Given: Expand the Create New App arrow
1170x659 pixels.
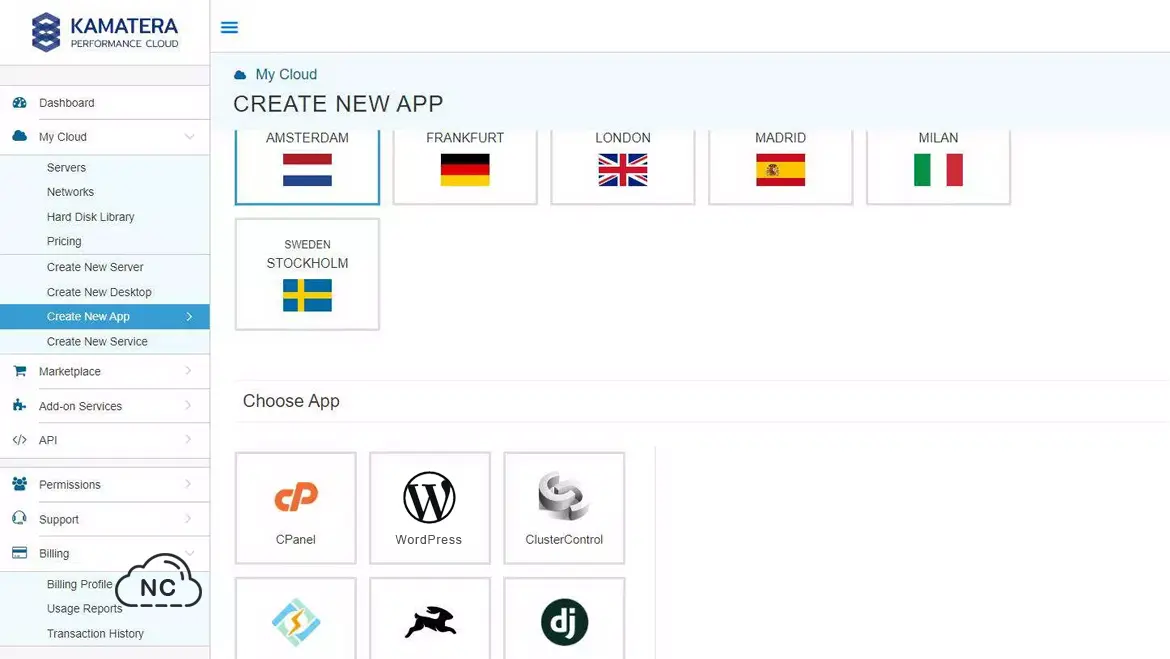Looking at the screenshot, I should tap(190, 316).
